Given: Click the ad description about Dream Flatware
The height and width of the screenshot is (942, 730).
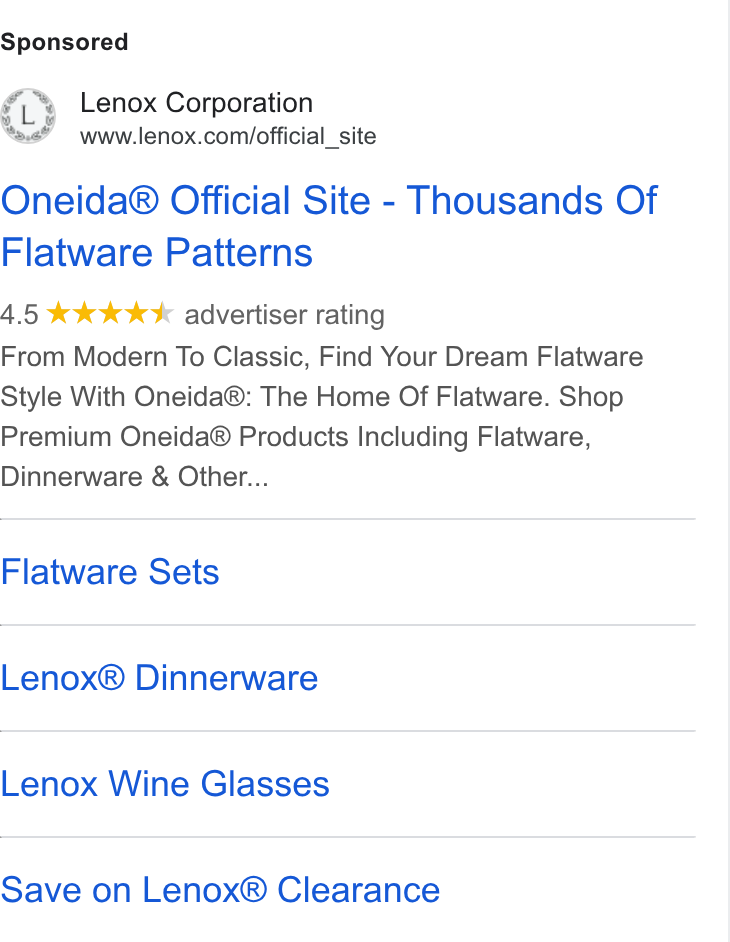Looking at the screenshot, I should click(x=321, y=416).
